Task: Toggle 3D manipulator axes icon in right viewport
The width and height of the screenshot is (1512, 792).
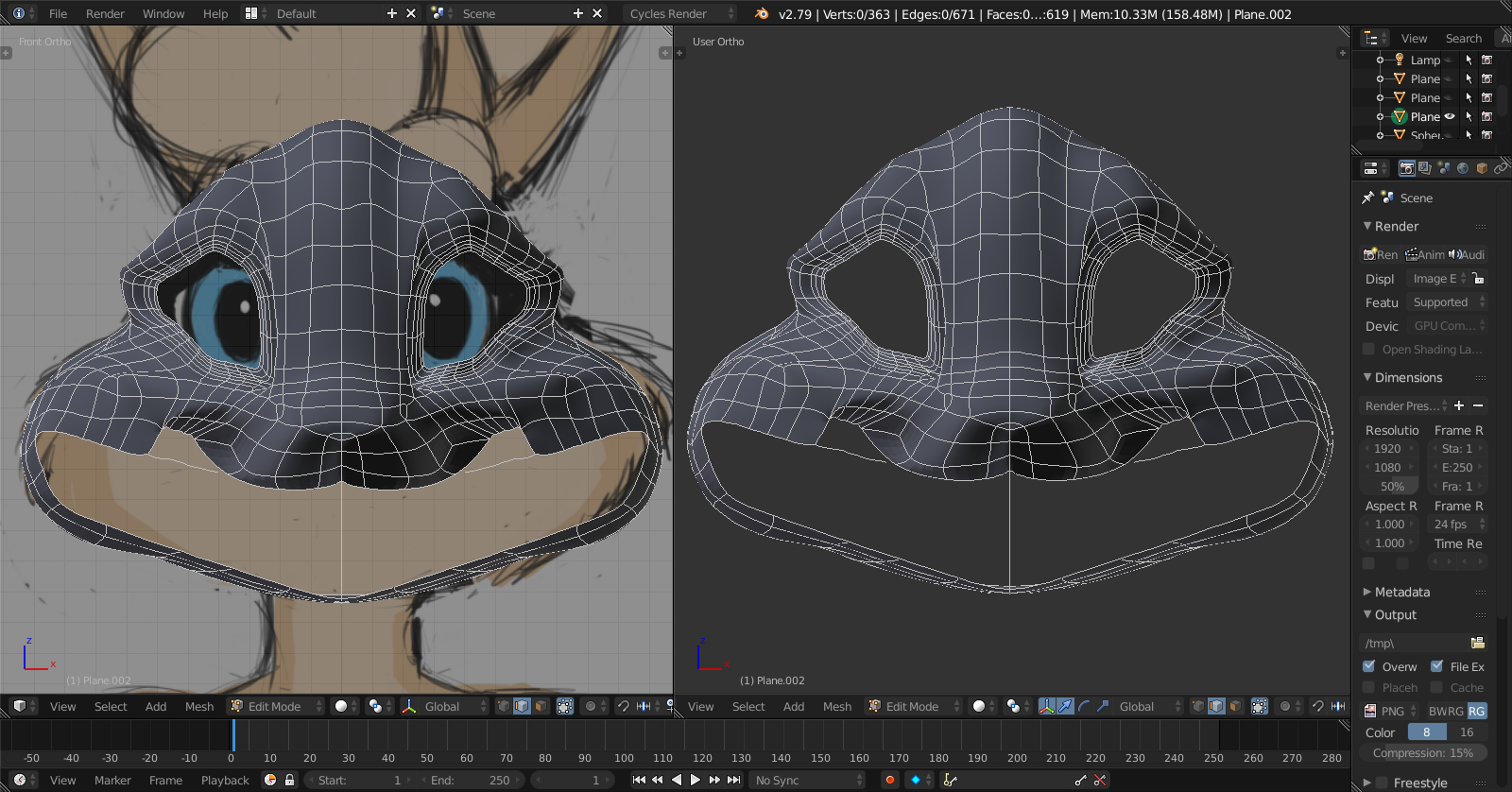Action: tap(1047, 706)
